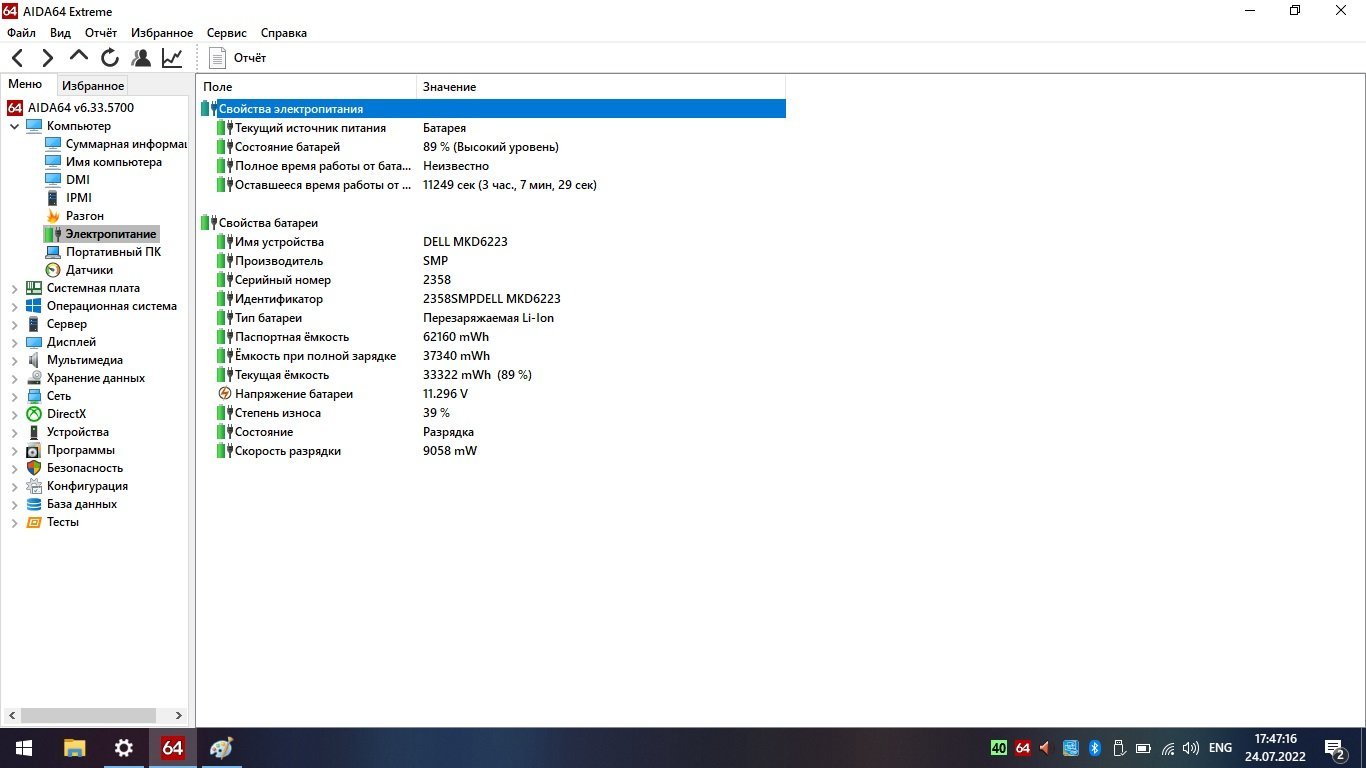Screen dimensions: 1366x768
Task: Click the Датчики gauge icon
Action: tap(53, 270)
